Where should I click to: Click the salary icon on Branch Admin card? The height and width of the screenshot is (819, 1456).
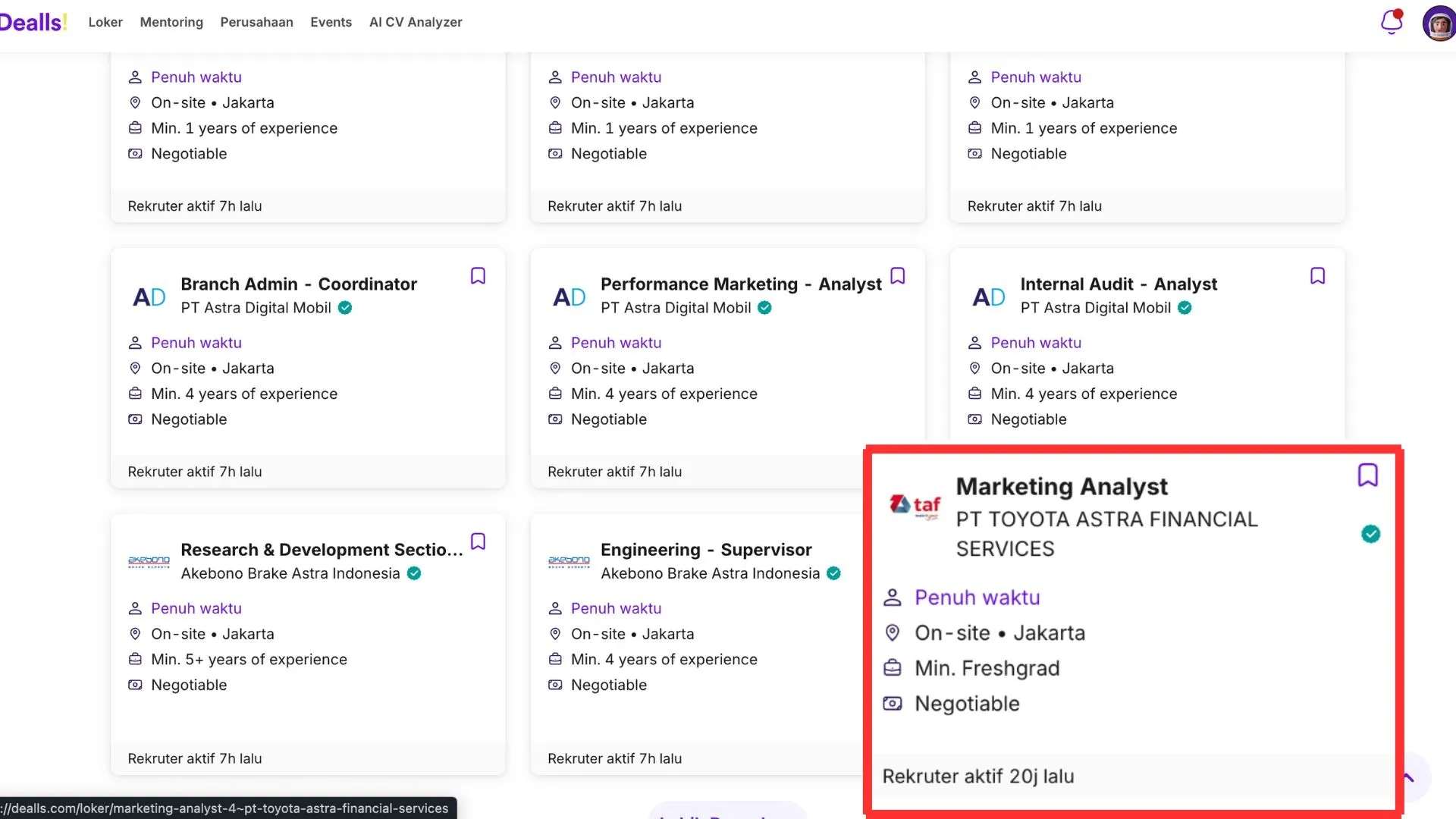pos(135,419)
